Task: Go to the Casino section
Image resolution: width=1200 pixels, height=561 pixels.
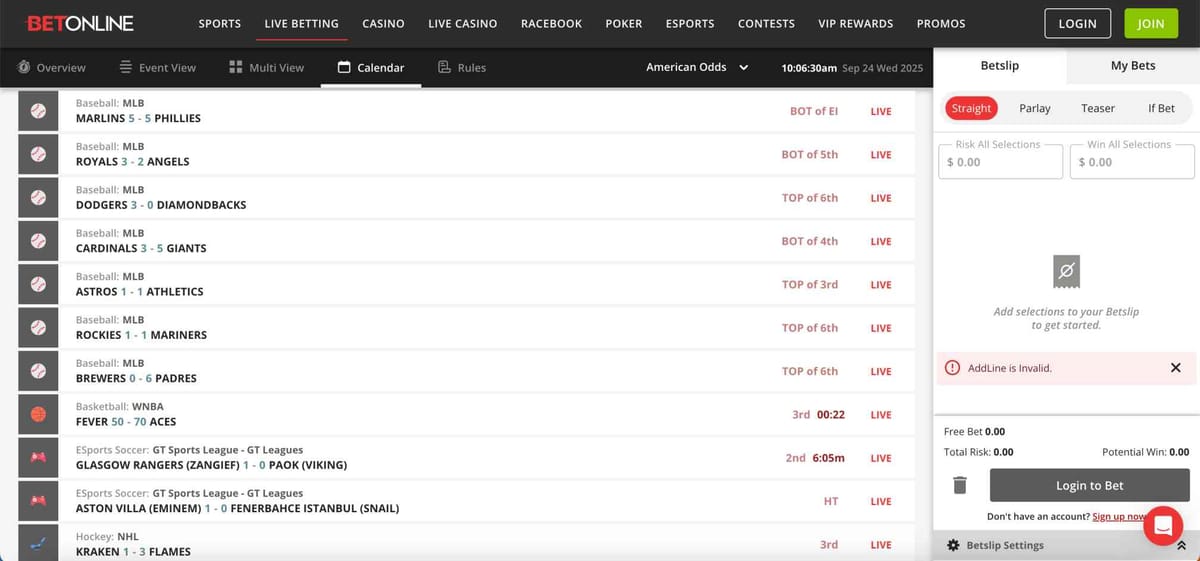Action: pyautogui.click(x=383, y=23)
